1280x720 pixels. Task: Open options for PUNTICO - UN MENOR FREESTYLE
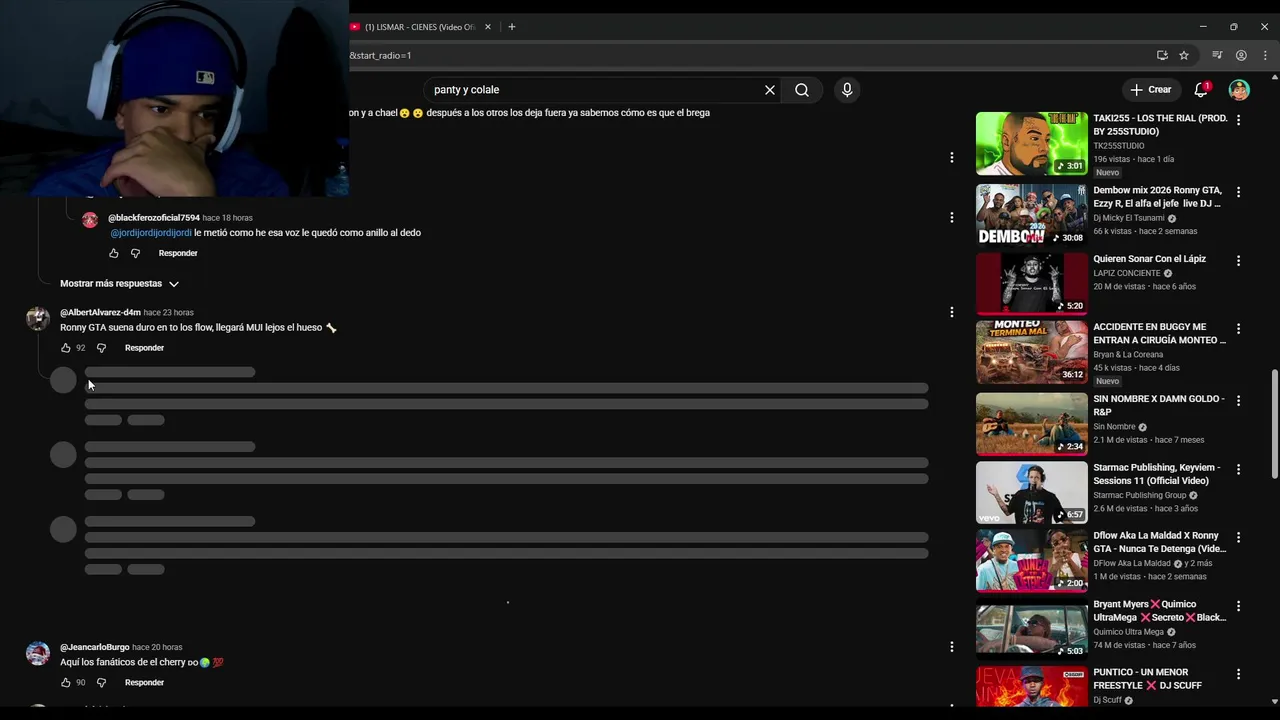1238,674
